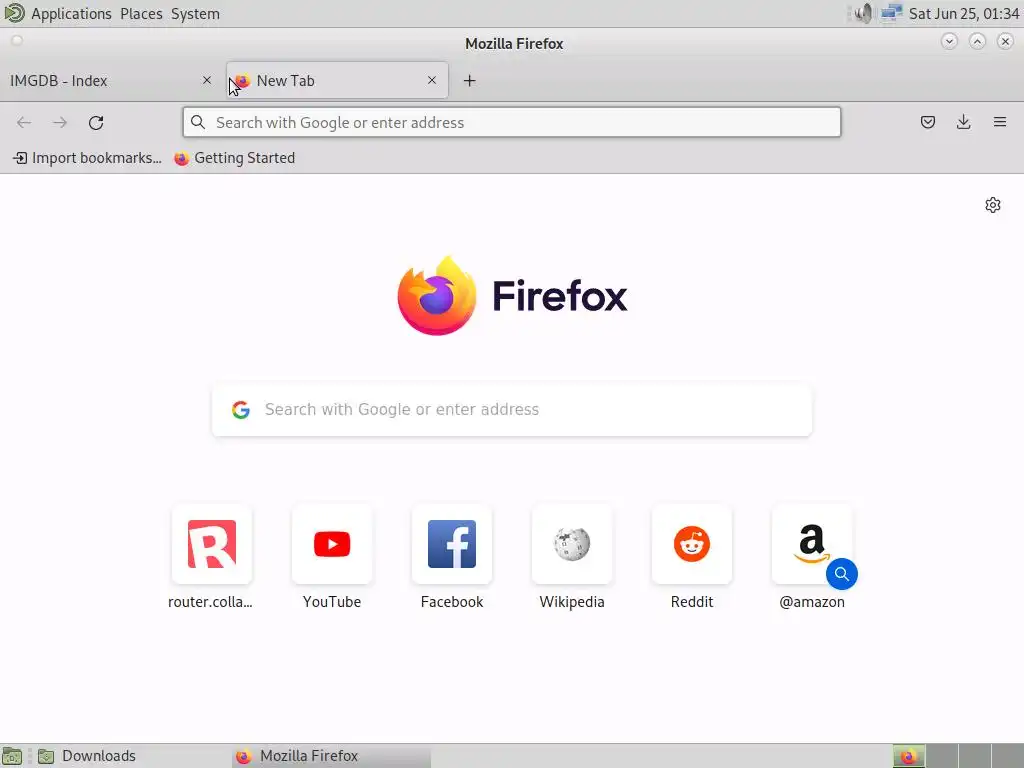Reload the current page

[96, 122]
